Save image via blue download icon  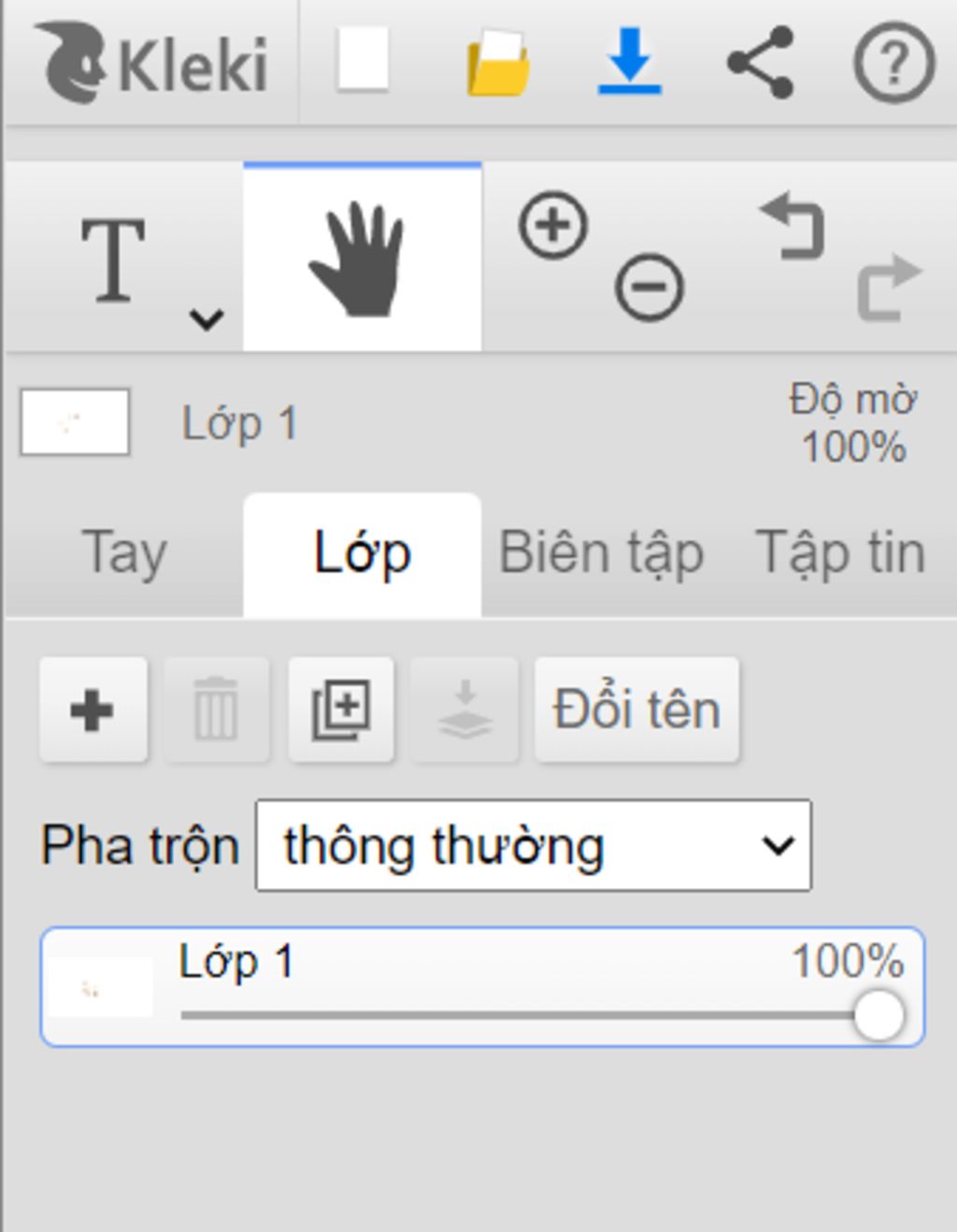630,61
